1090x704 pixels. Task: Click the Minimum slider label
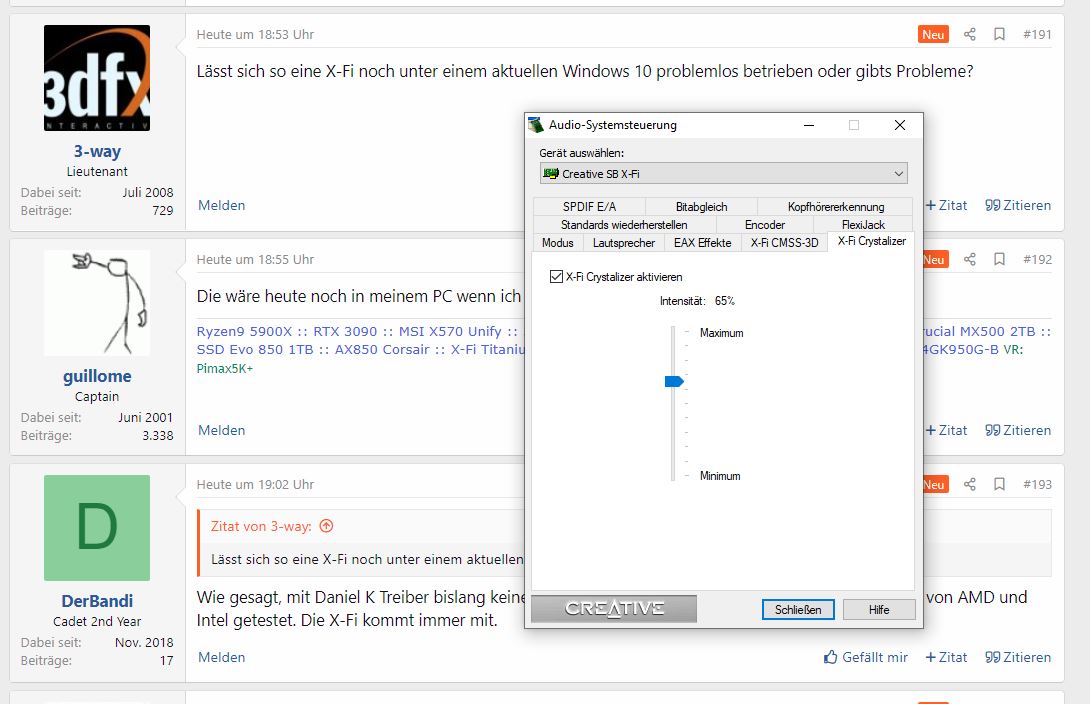click(x=720, y=476)
